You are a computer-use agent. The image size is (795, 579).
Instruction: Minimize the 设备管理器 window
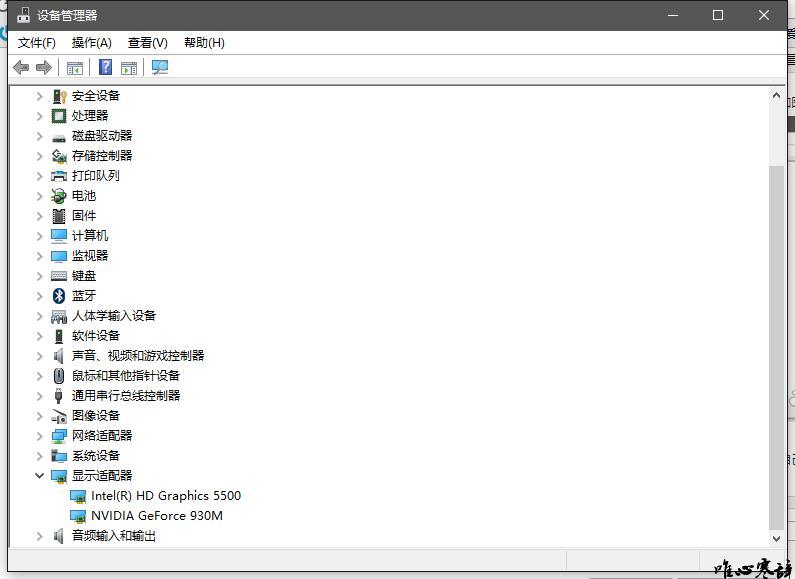(672, 15)
